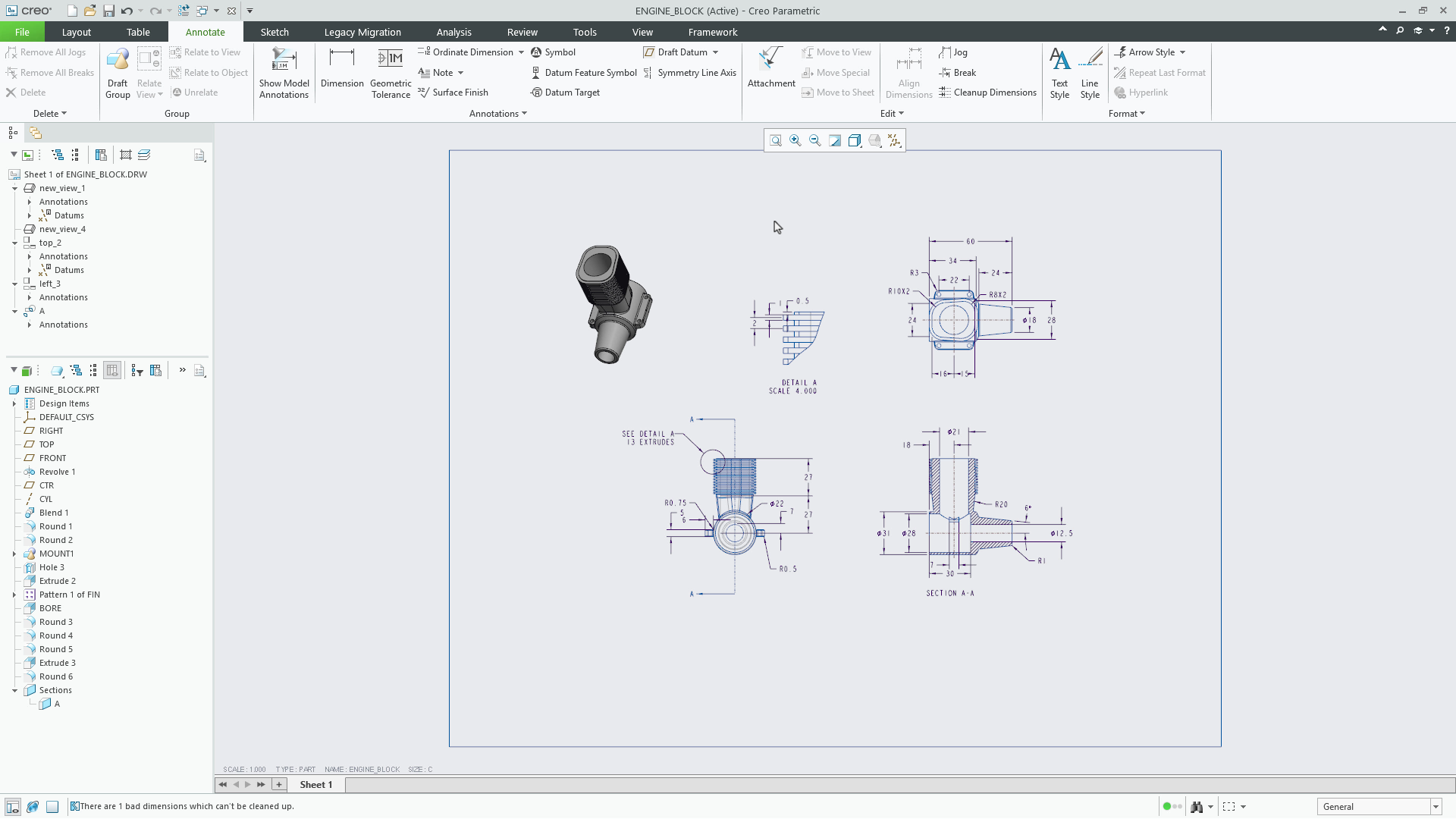This screenshot has width=1456, height=819.
Task: Click the Datum Feature Symbol button
Action: tap(583, 73)
